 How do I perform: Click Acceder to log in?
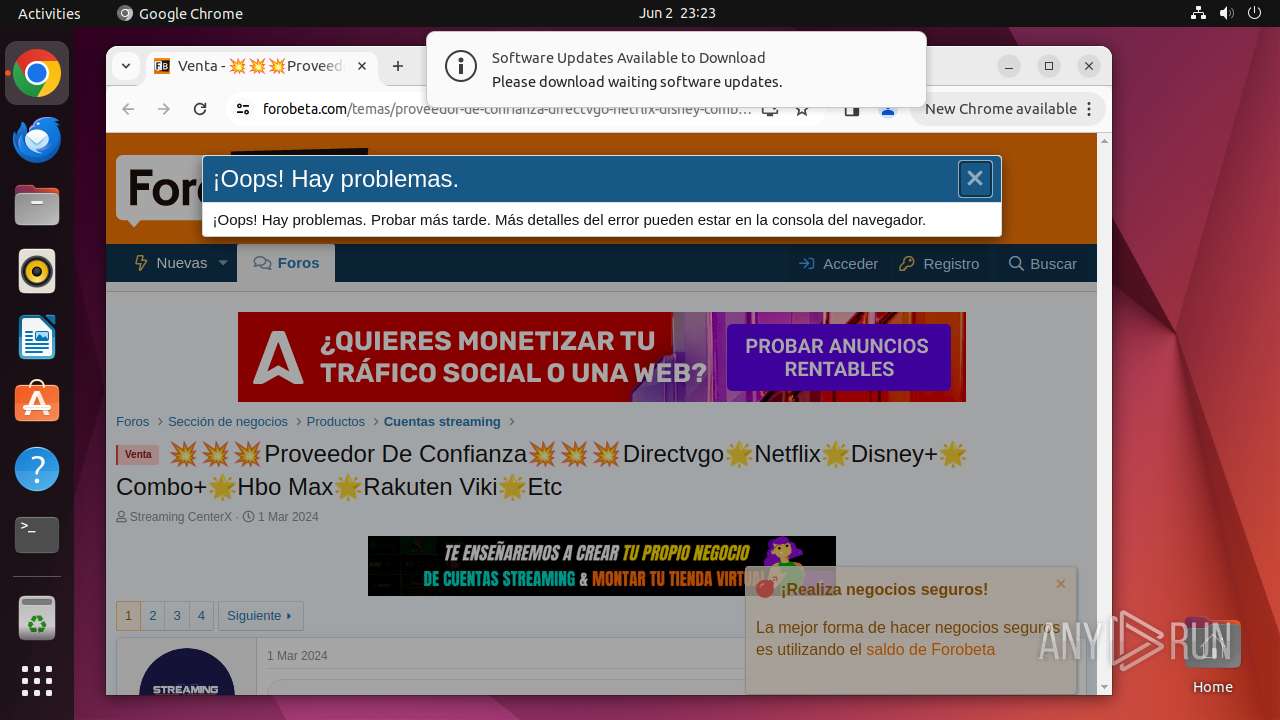tap(839, 264)
